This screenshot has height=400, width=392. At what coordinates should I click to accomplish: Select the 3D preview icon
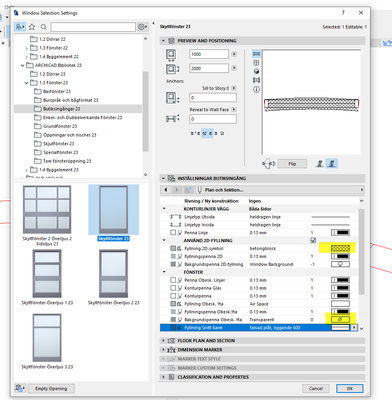coord(256,71)
